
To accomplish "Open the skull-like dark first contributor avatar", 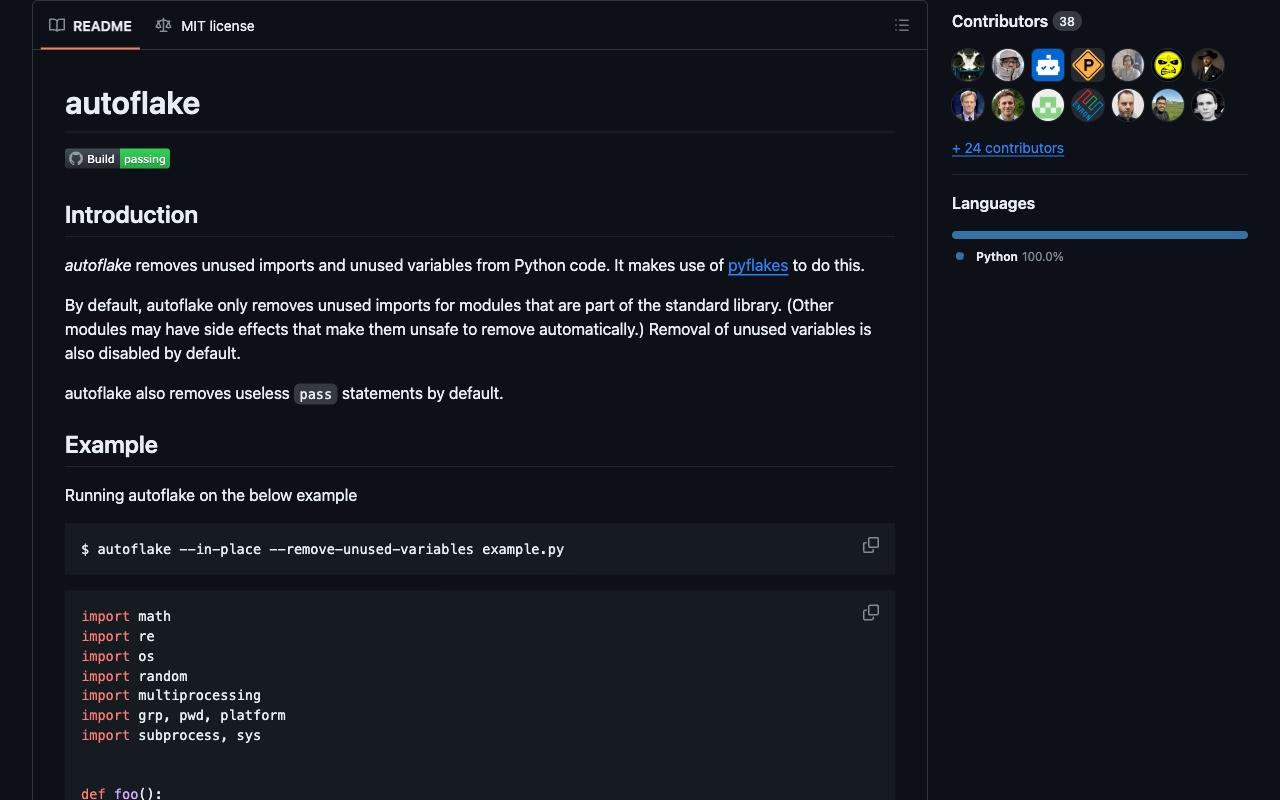I will tap(968, 65).
